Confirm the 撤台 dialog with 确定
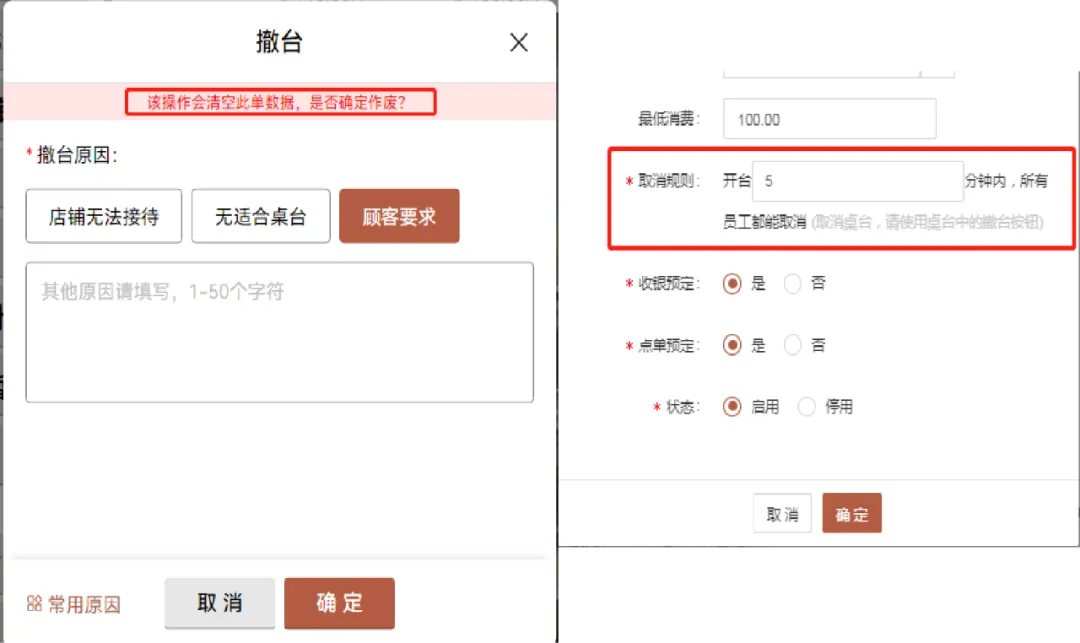 pyautogui.click(x=339, y=603)
